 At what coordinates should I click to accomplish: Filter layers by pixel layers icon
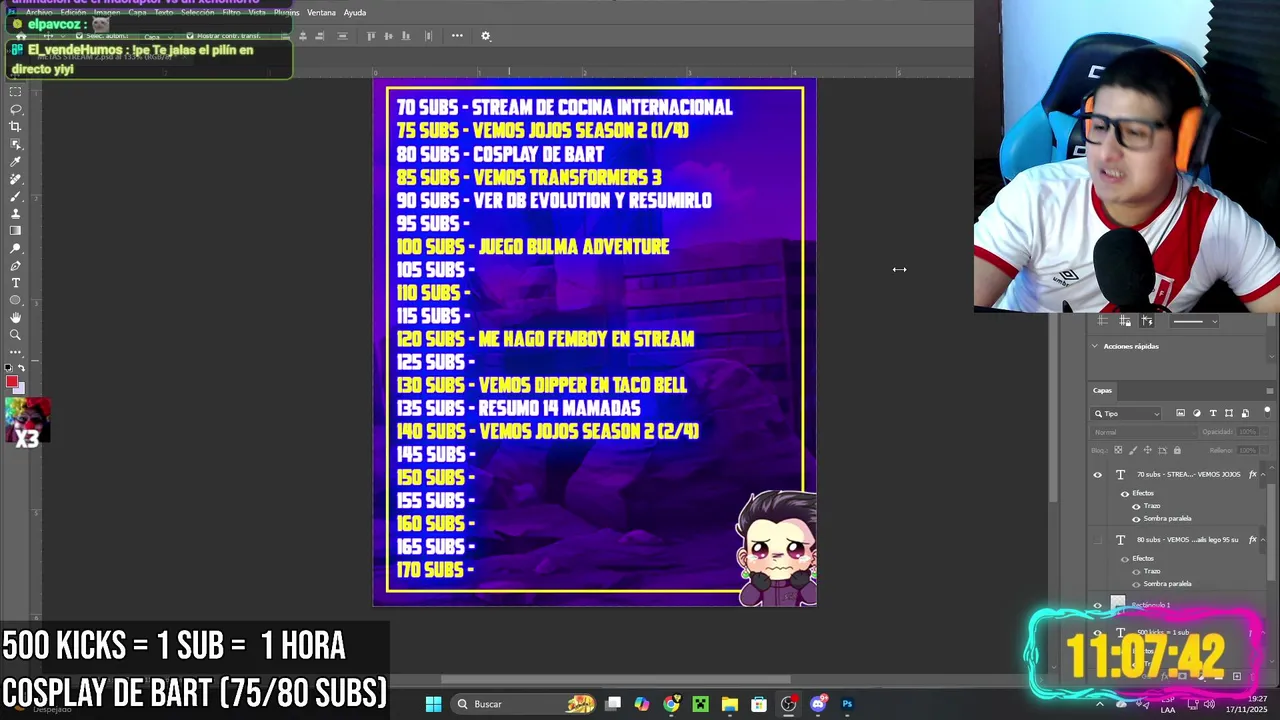[1181, 413]
